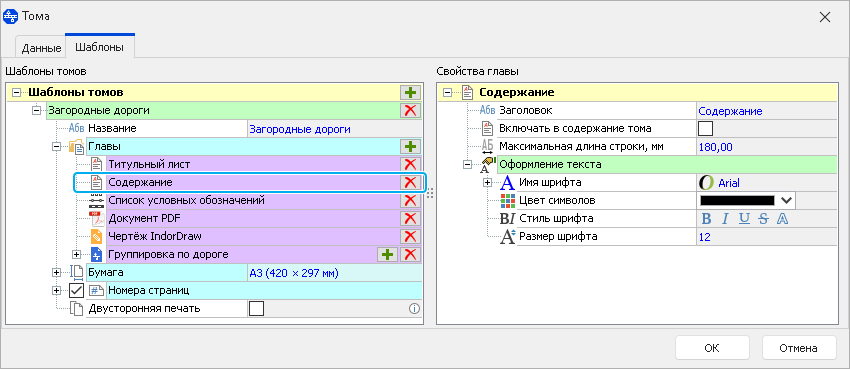The height and width of the screenshot is (369, 850).
Task: Click the Список условных обозначений icon
Action: pos(96,200)
